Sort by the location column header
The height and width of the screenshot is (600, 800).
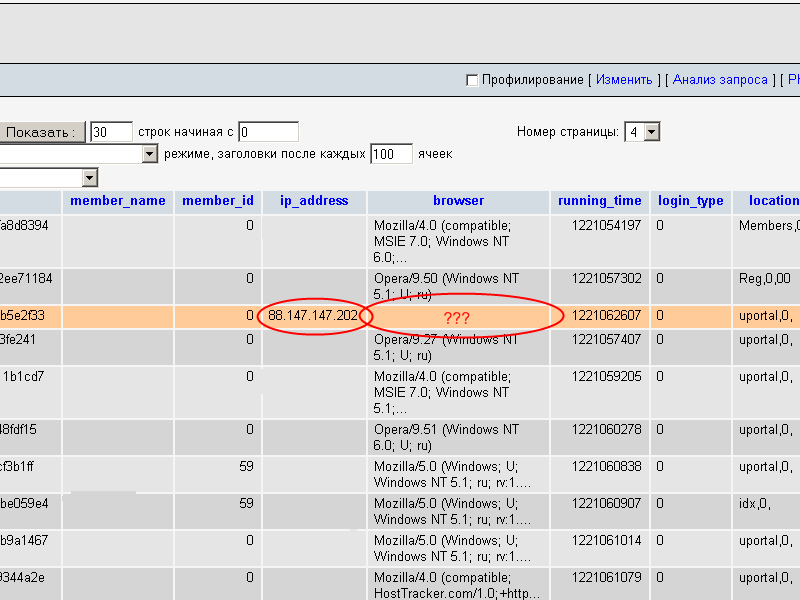(773, 201)
